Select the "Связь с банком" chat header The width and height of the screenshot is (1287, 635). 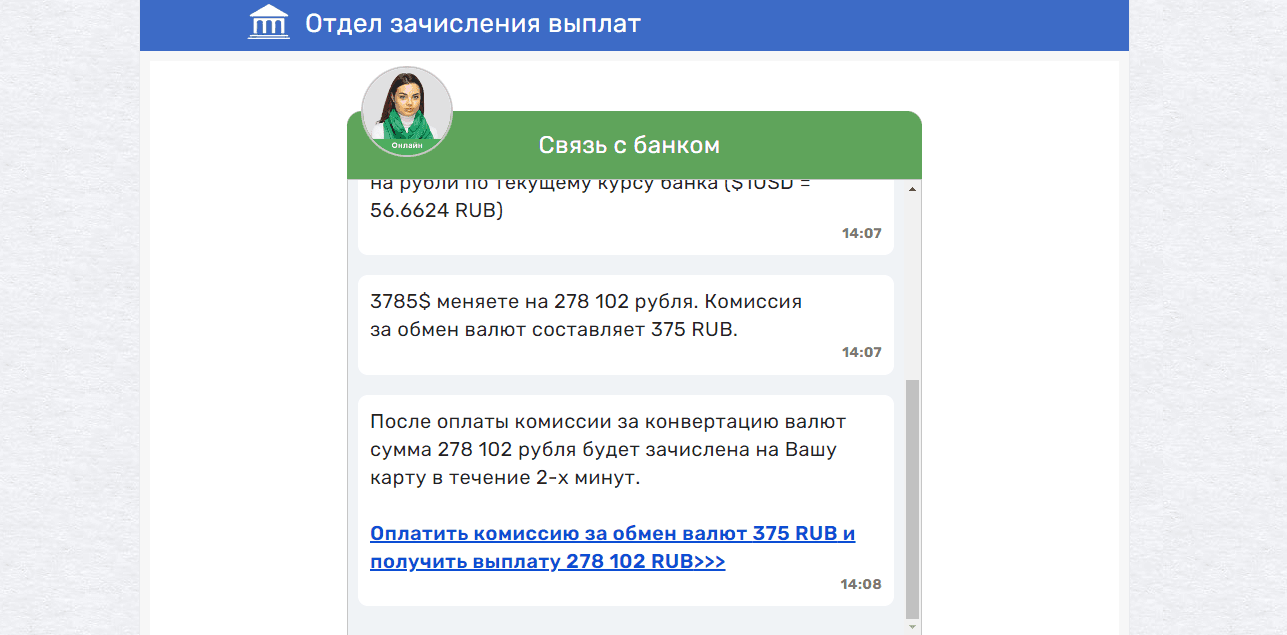[631, 144]
